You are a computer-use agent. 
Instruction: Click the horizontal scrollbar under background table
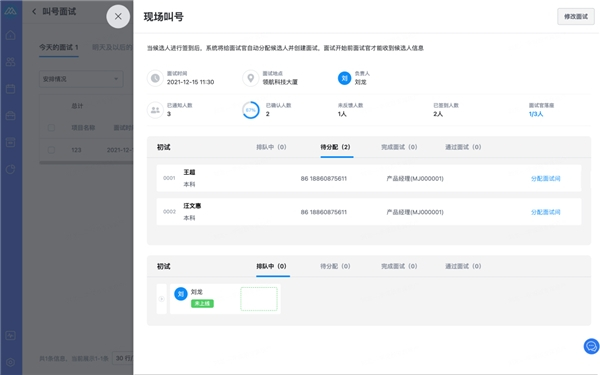pyautogui.click(x=86, y=163)
